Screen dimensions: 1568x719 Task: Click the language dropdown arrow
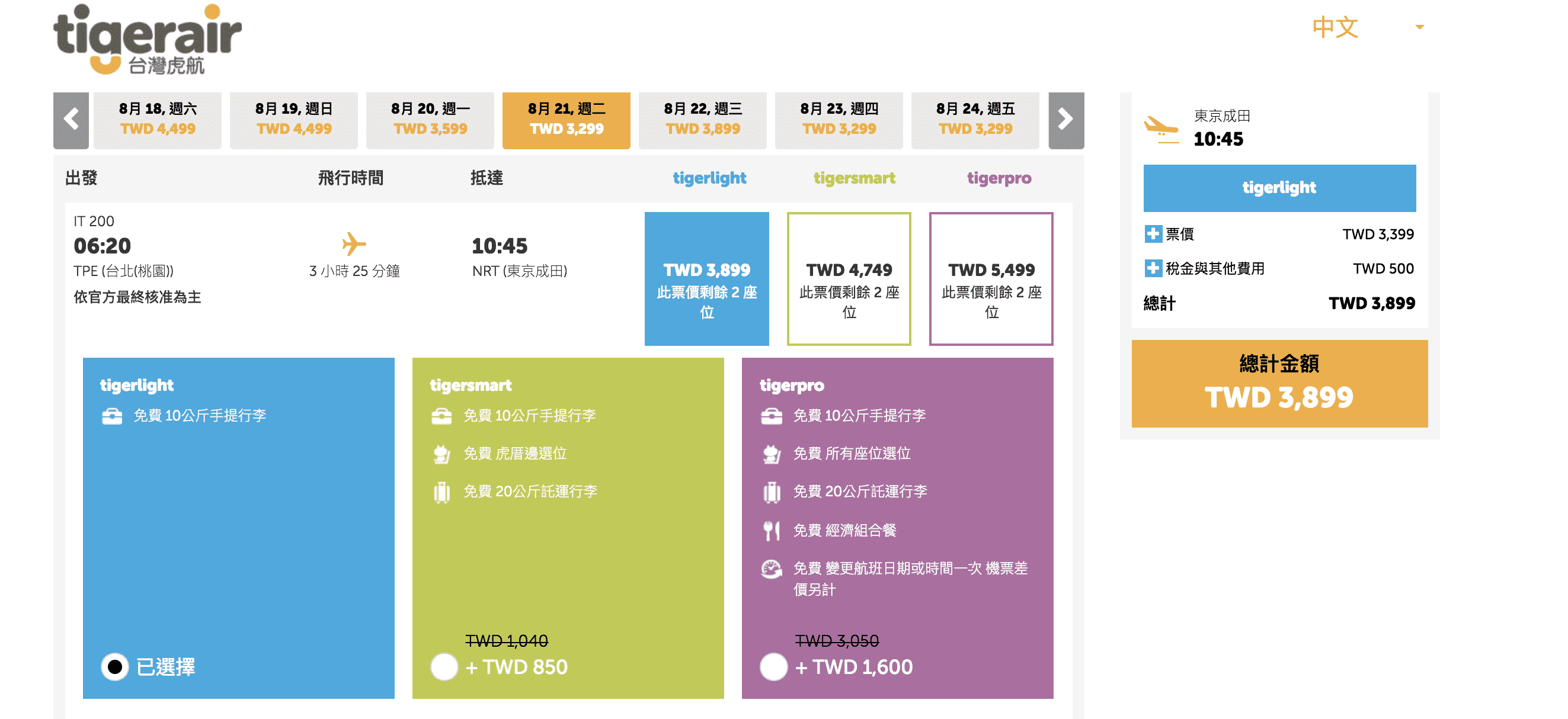(1419, 27)
